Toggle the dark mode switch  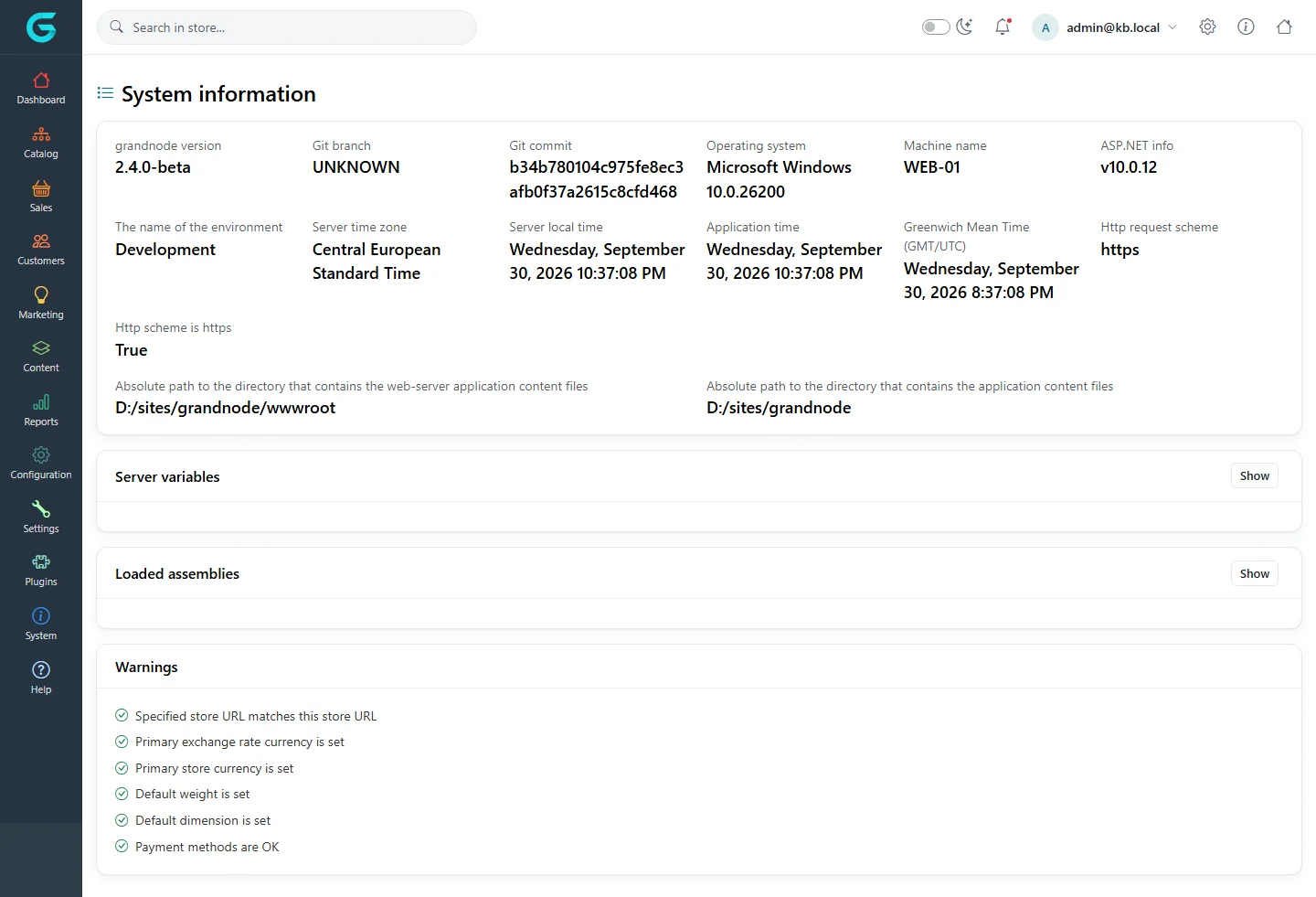coord(936,27)
